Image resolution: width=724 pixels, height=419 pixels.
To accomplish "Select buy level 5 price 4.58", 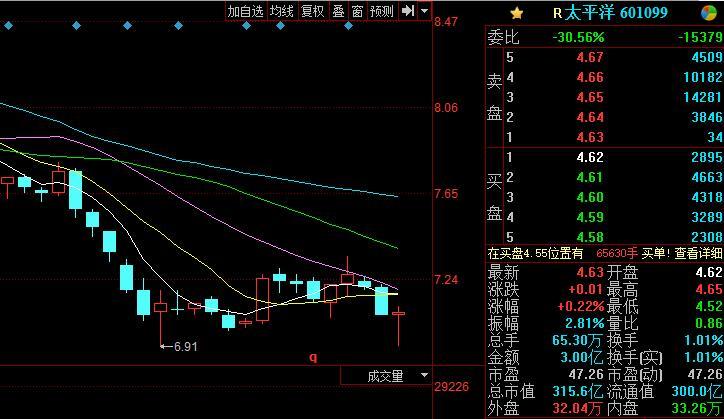I will point(590,237).
